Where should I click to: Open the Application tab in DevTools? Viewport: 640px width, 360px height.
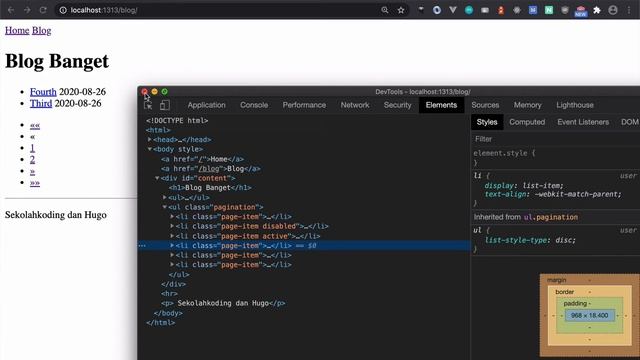207,105
